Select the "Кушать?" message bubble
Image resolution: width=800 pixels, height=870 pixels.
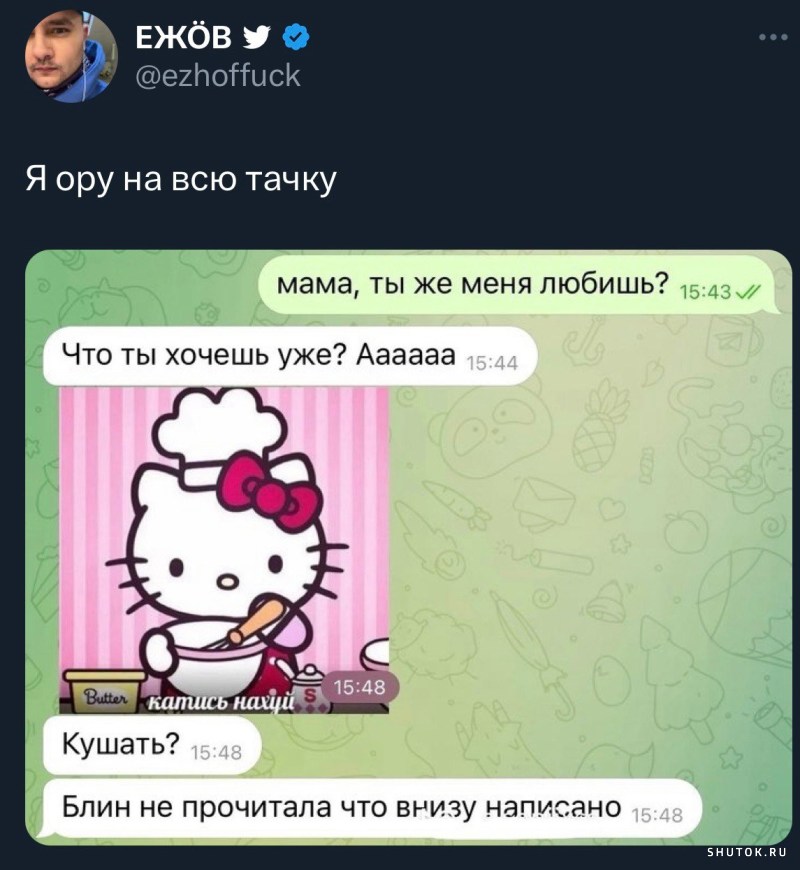151,745
